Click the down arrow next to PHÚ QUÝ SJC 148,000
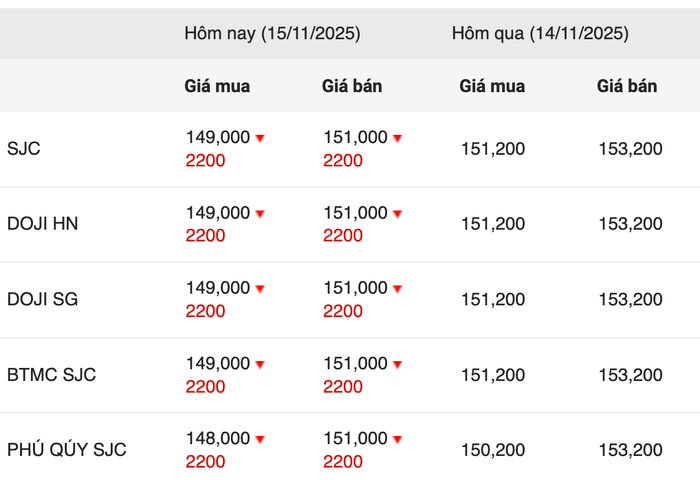Screen dimensions: 700x480 click(x=260, y=440)
